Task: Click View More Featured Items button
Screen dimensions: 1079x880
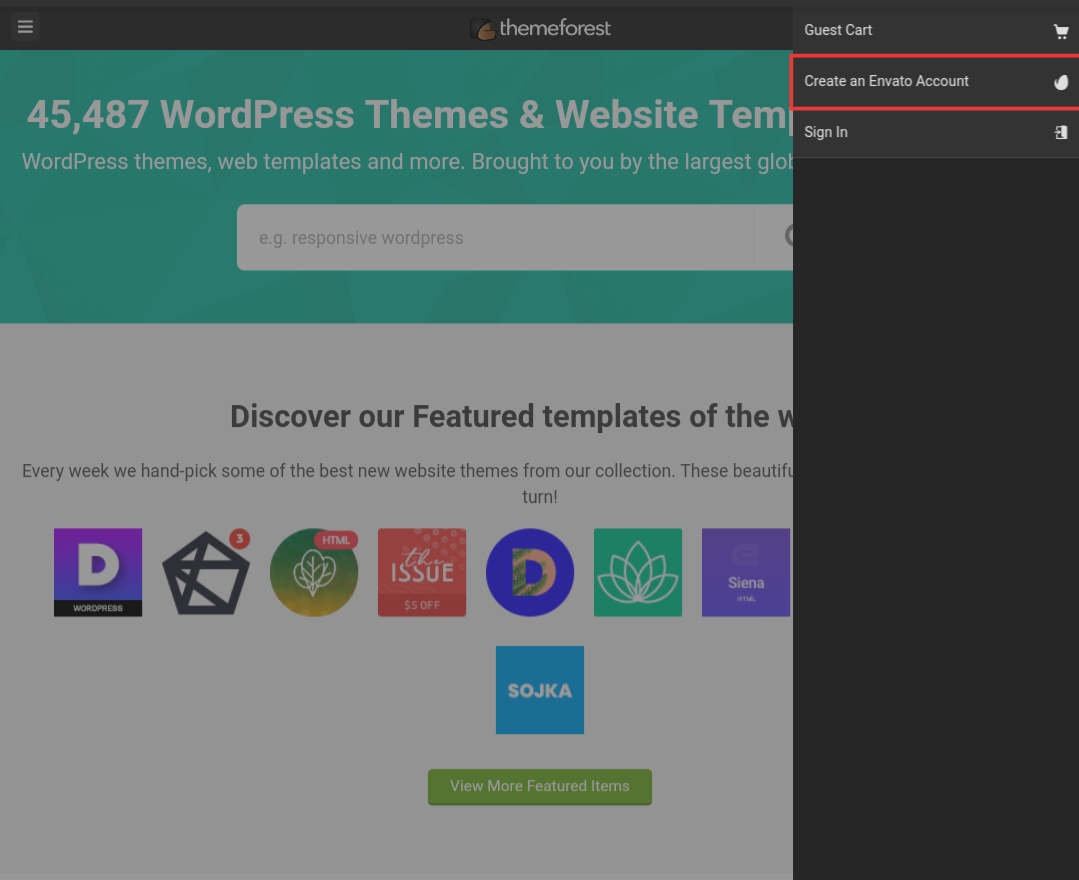Action: point(540,786)
